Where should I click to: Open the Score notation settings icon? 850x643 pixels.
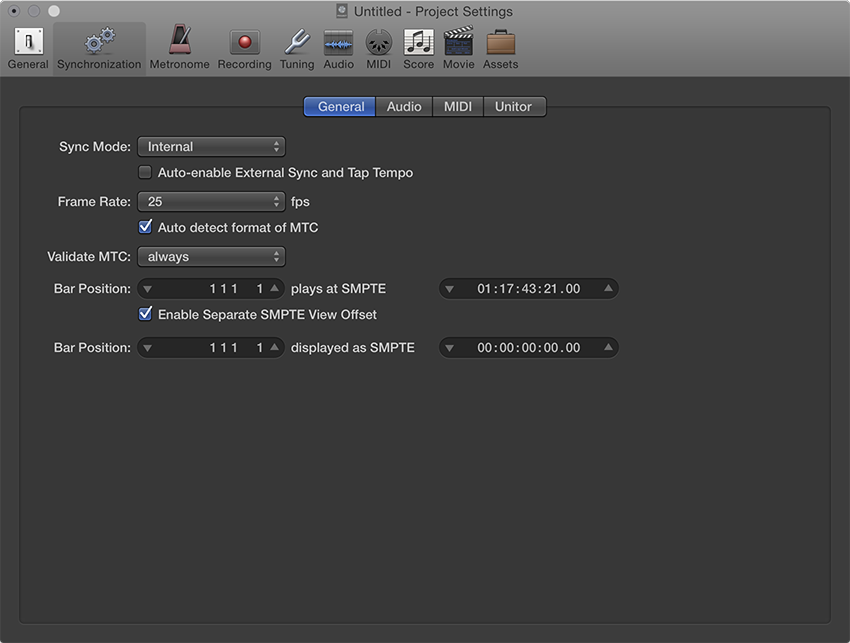pyautogui.click(x=418, y=42)
